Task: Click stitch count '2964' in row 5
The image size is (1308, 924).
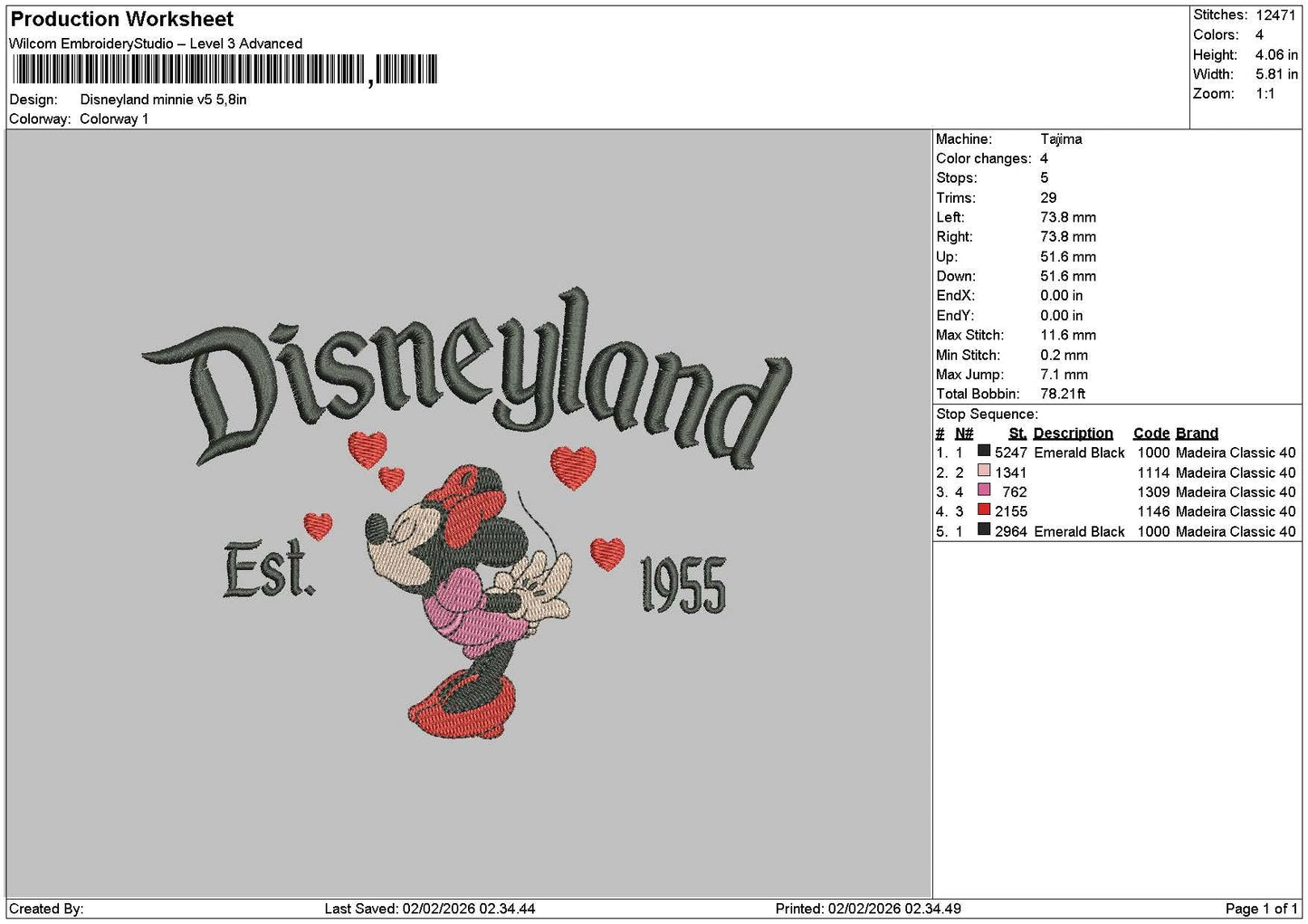Action: 1011,531
